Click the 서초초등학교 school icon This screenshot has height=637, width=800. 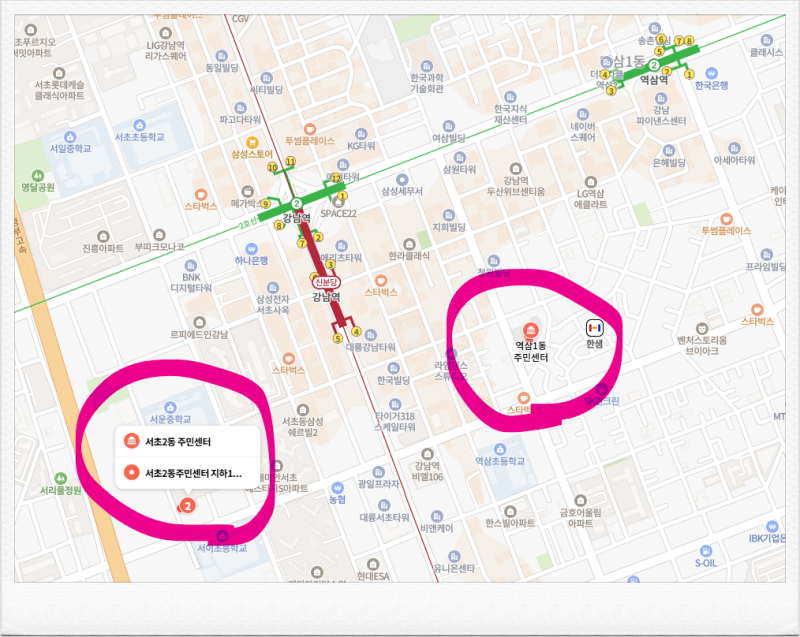click(x=139, y=125)
